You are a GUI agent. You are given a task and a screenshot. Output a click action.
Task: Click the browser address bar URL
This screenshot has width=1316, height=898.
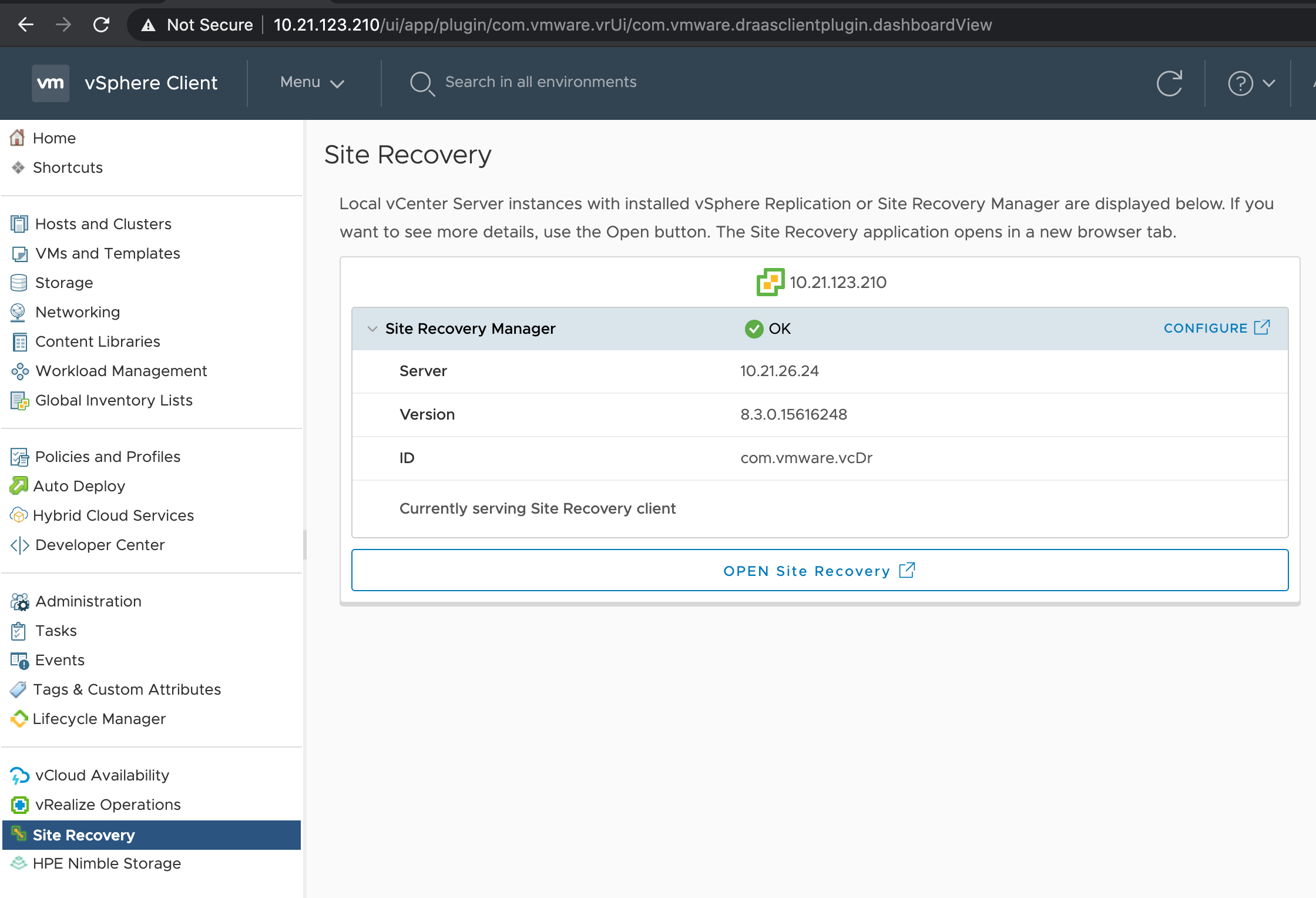tap(633, 25)
